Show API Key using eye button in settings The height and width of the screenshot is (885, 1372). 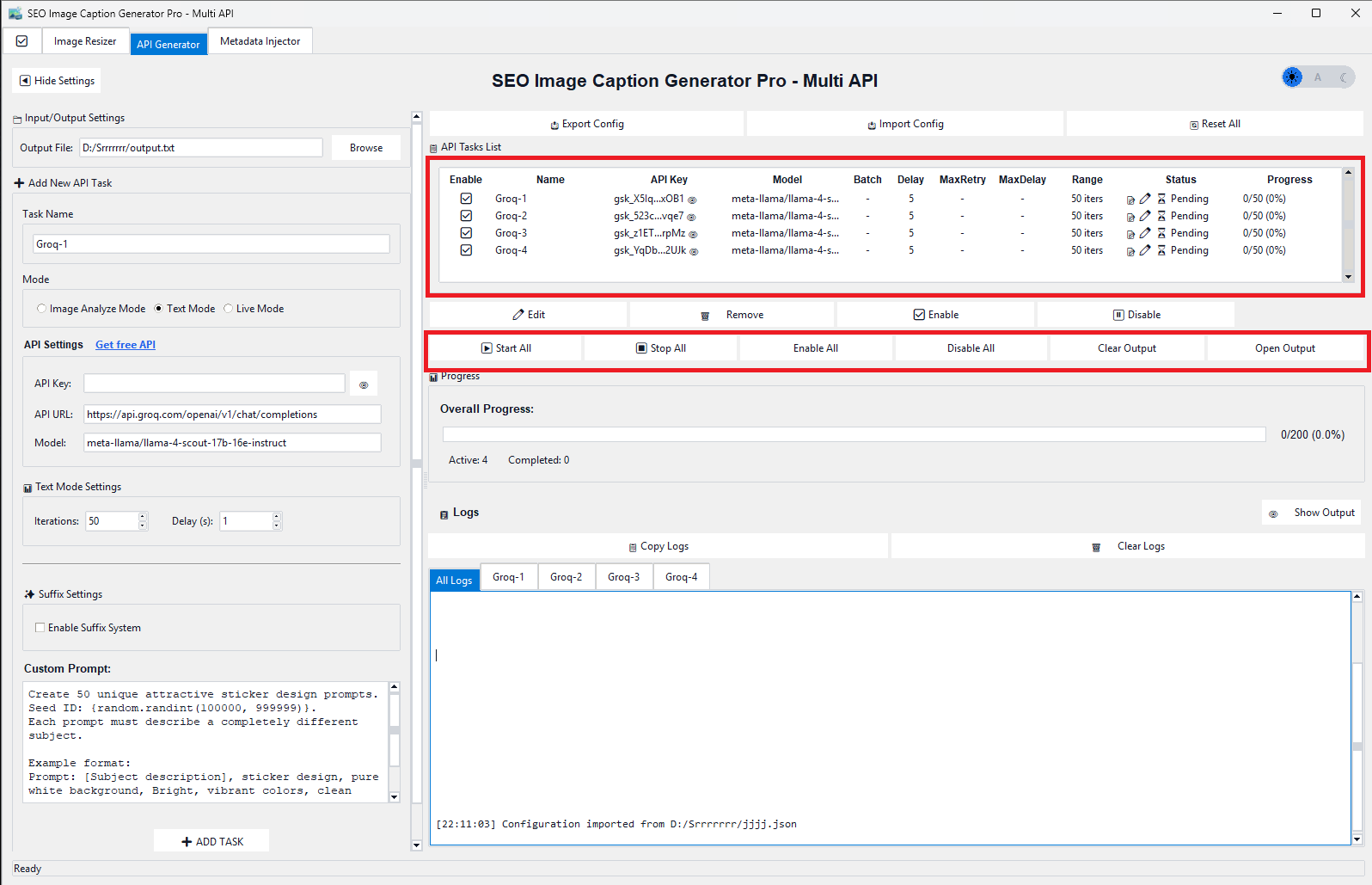tap(364, 384)
